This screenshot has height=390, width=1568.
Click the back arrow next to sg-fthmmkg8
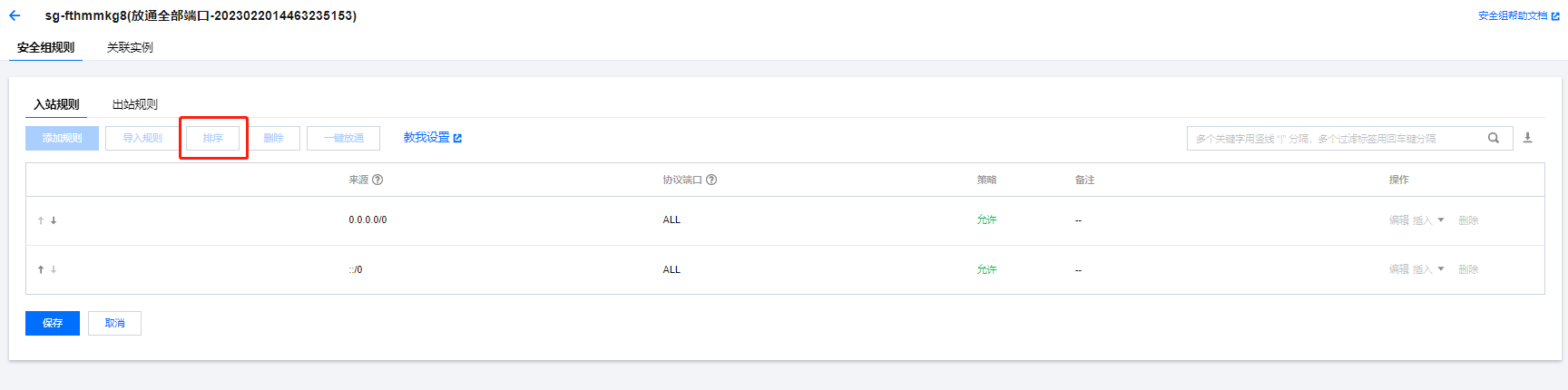click(15, 15)
